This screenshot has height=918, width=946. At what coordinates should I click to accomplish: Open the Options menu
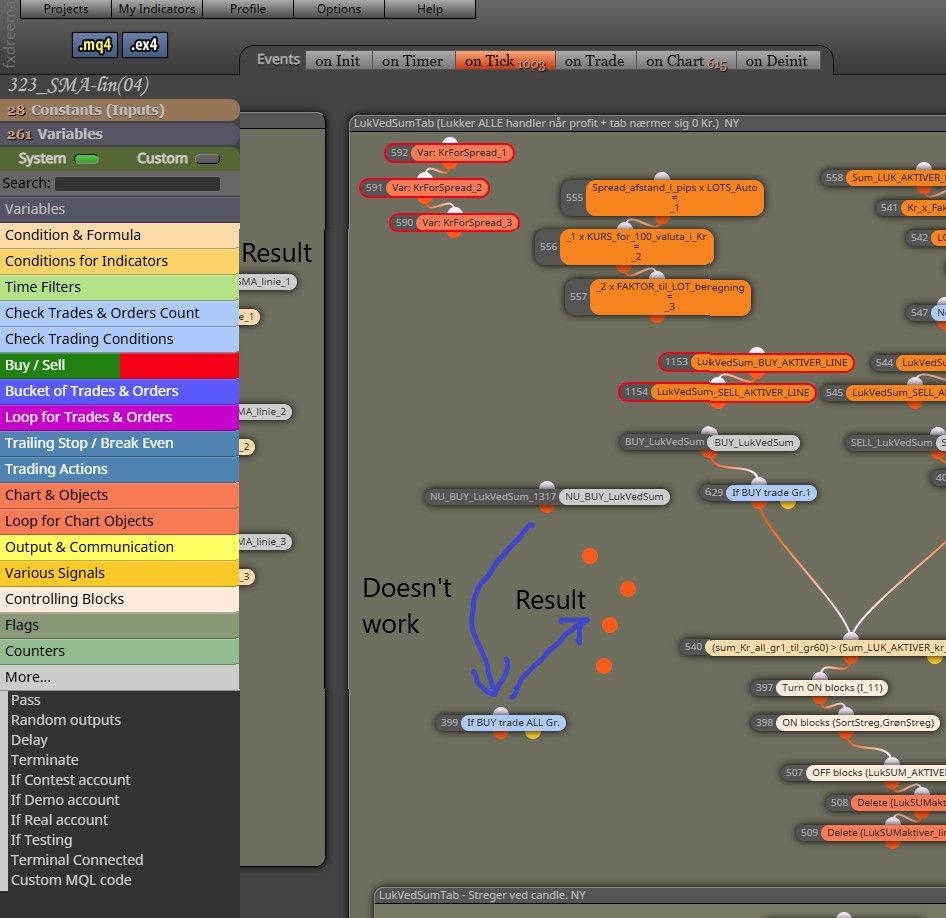(339, 9)
